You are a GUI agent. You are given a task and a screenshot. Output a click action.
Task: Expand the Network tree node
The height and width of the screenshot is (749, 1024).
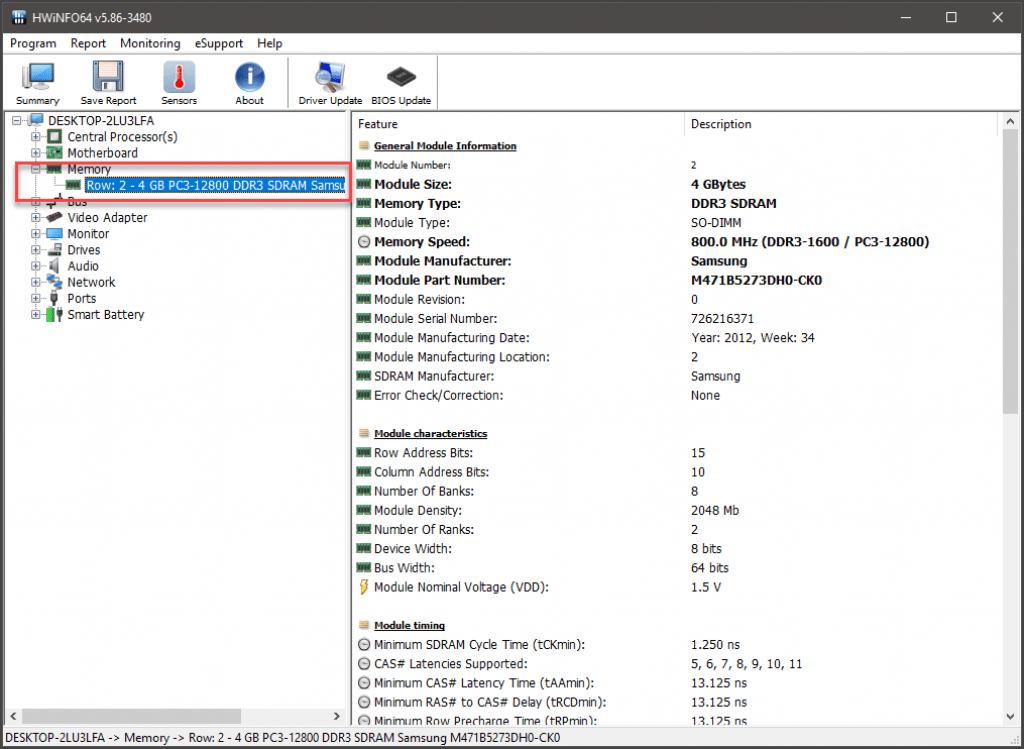[36, 282]
